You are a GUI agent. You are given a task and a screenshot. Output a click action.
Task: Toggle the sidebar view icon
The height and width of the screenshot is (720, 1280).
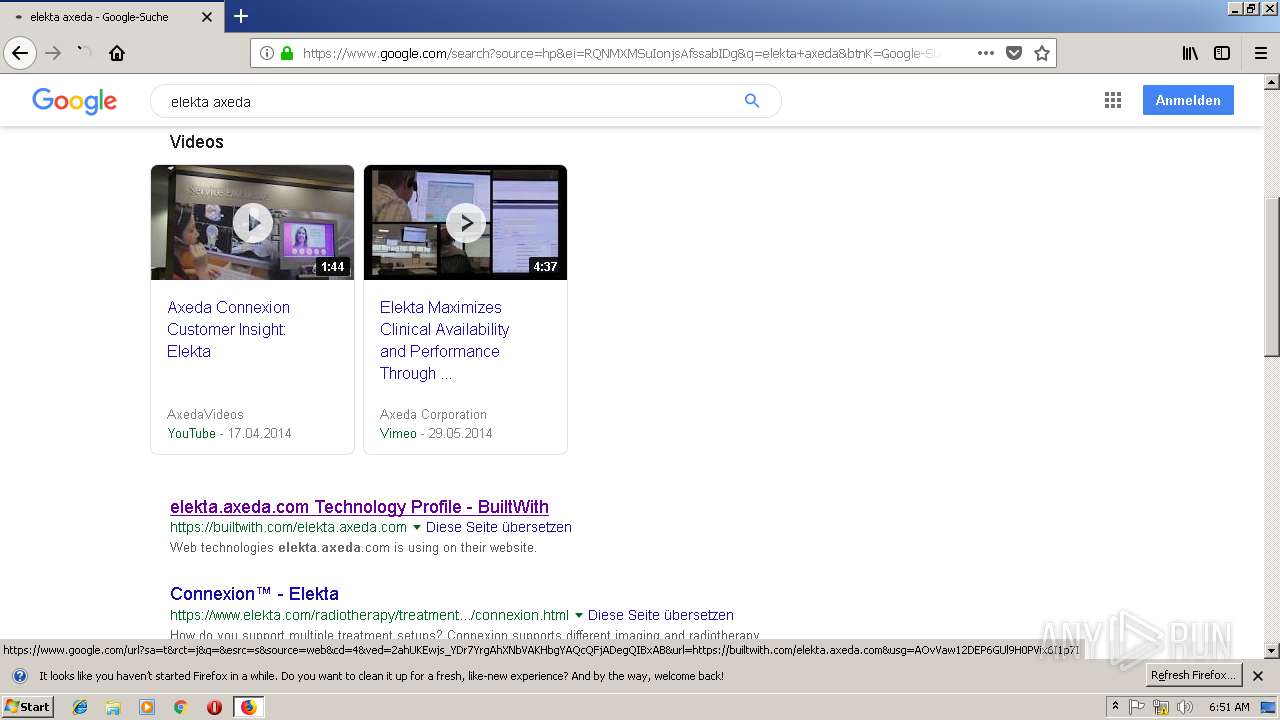(x=1222, y=53)
